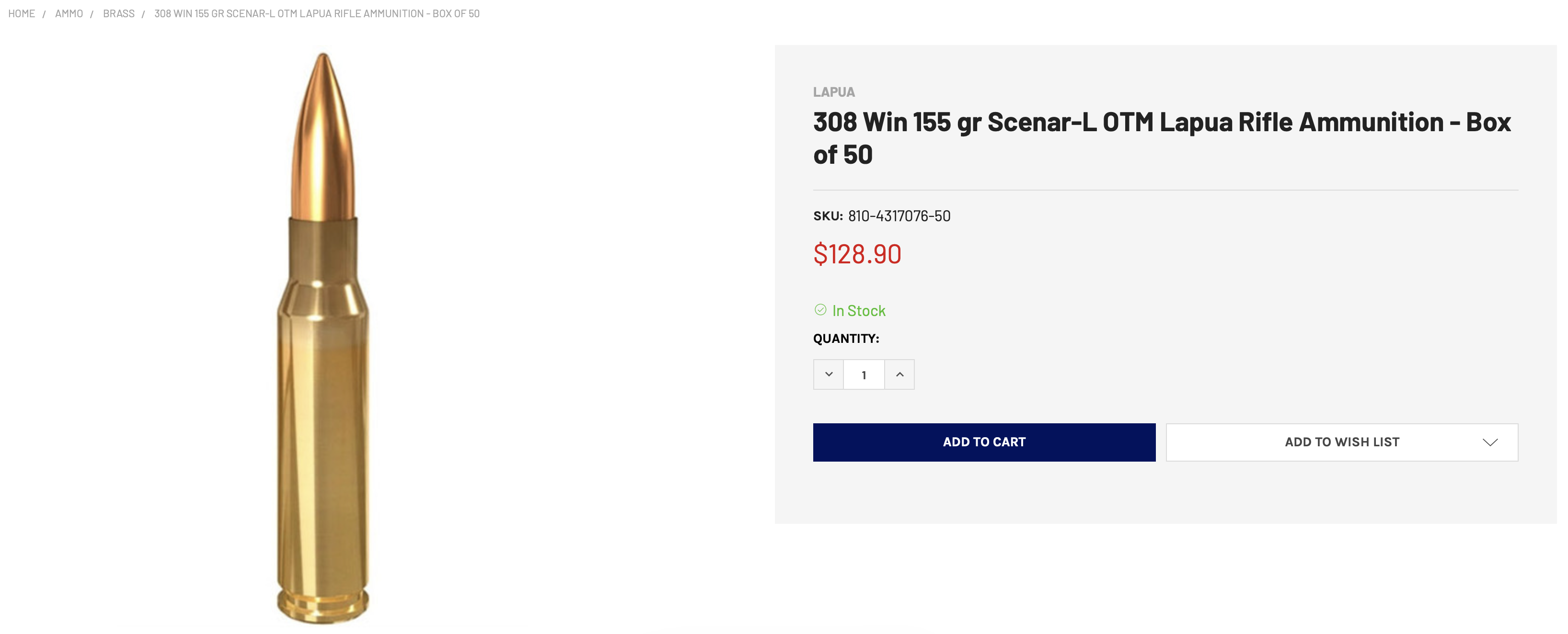Click the green In Stock checkmark icon
The image size is (1568, 634).
[820, 310]
